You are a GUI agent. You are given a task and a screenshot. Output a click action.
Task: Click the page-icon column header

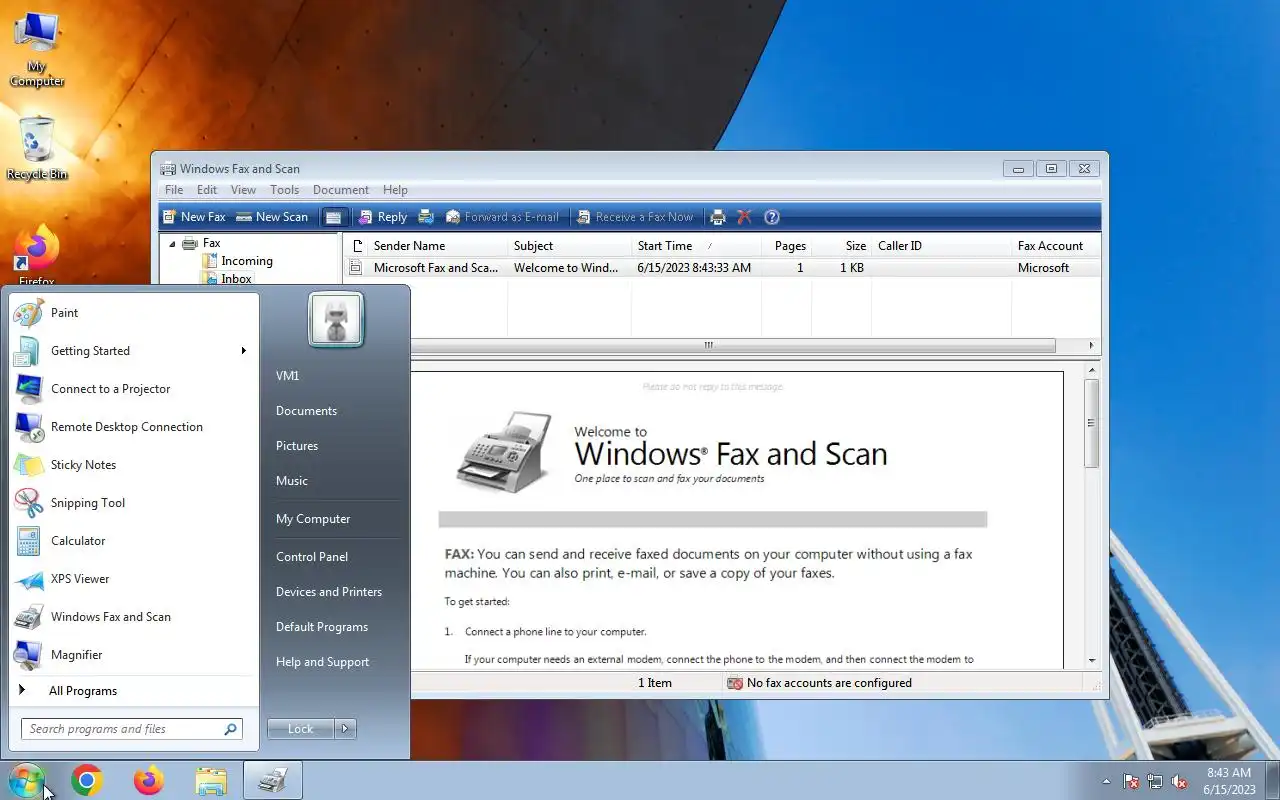point(356,246)
